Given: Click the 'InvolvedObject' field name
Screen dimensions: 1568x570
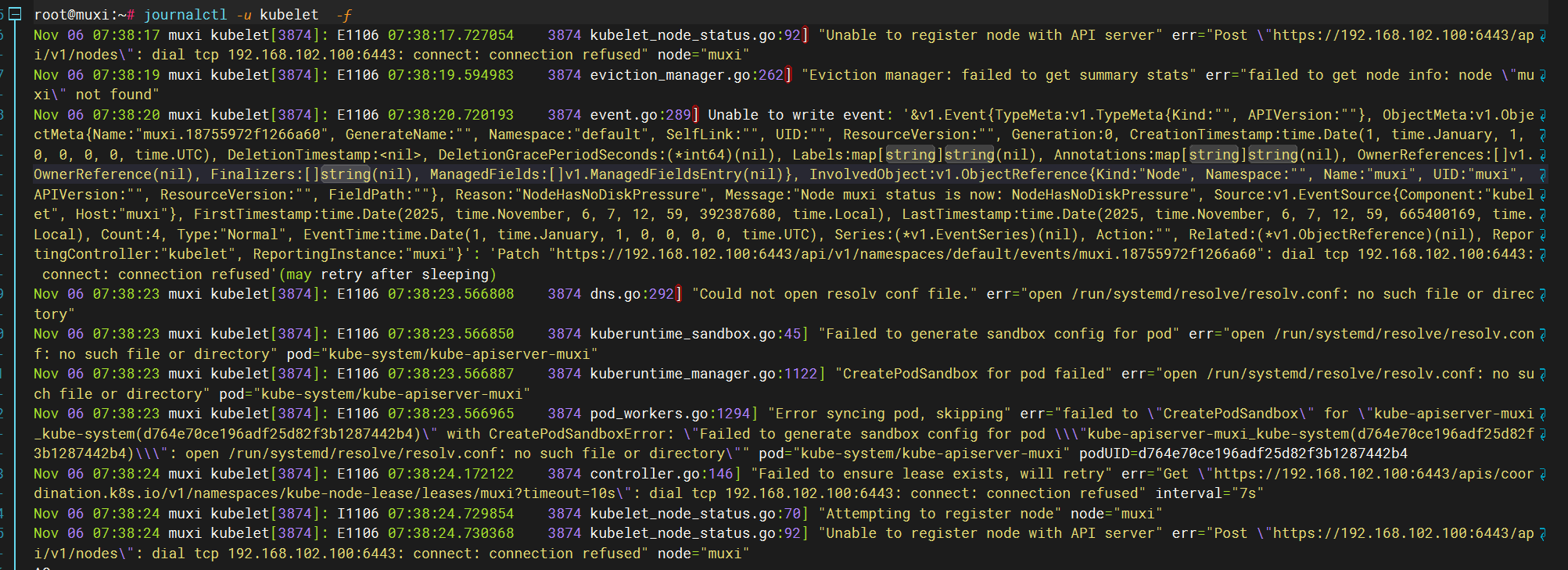Looking at the screenshot, I should point(868,174).
